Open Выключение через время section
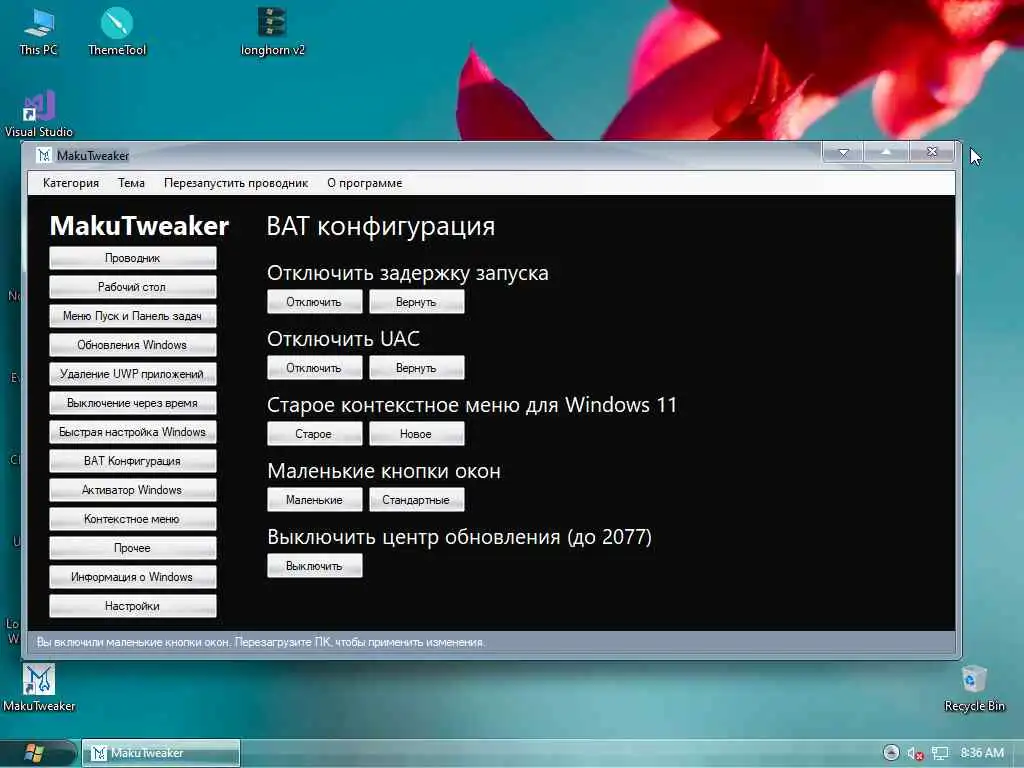This screenshot has width=1024, height=768. 133,403
